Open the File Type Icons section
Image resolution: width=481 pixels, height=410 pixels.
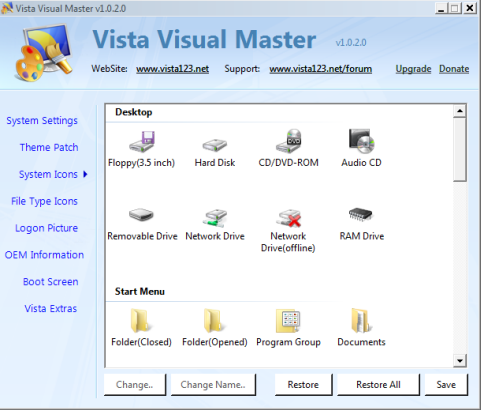click(x=44, y=201)
